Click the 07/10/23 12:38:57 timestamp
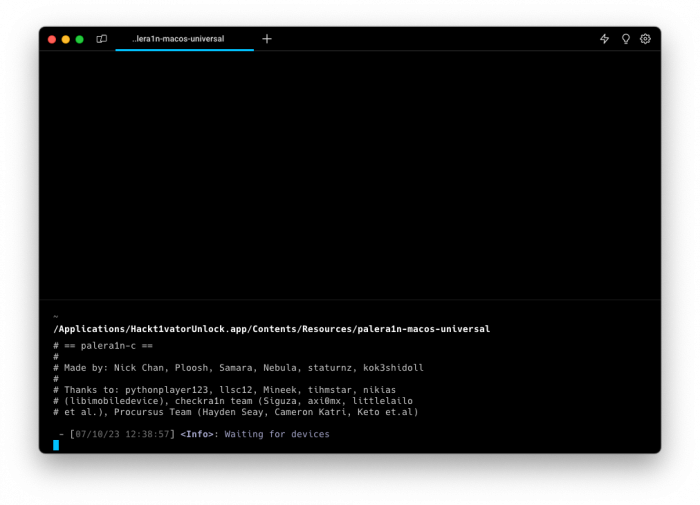The width and height of the screenshot is (700, 505). (x=122, y=434)
